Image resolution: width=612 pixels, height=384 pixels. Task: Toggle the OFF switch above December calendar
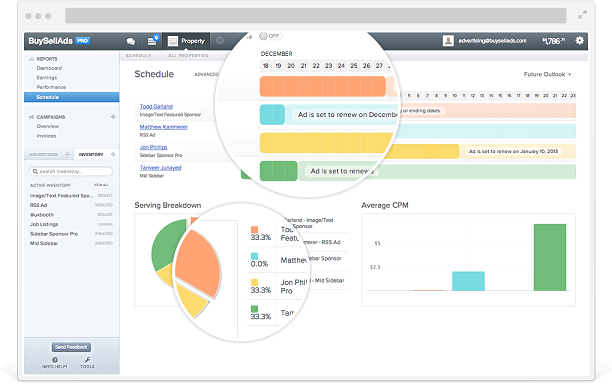270,36
